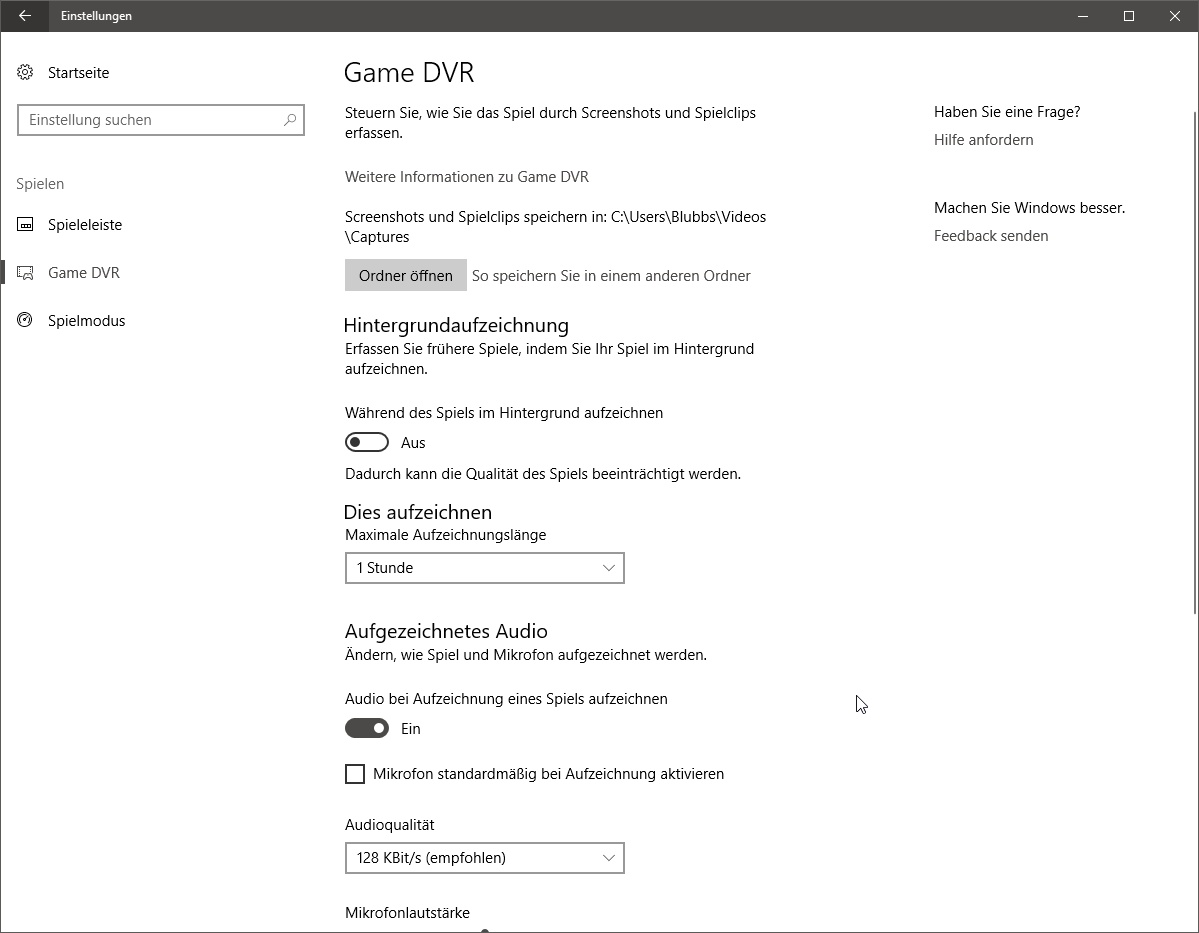Click the vertical scrollbar on the right
This screenshot has width=1199, height=933.
[x=1194, y=362]
